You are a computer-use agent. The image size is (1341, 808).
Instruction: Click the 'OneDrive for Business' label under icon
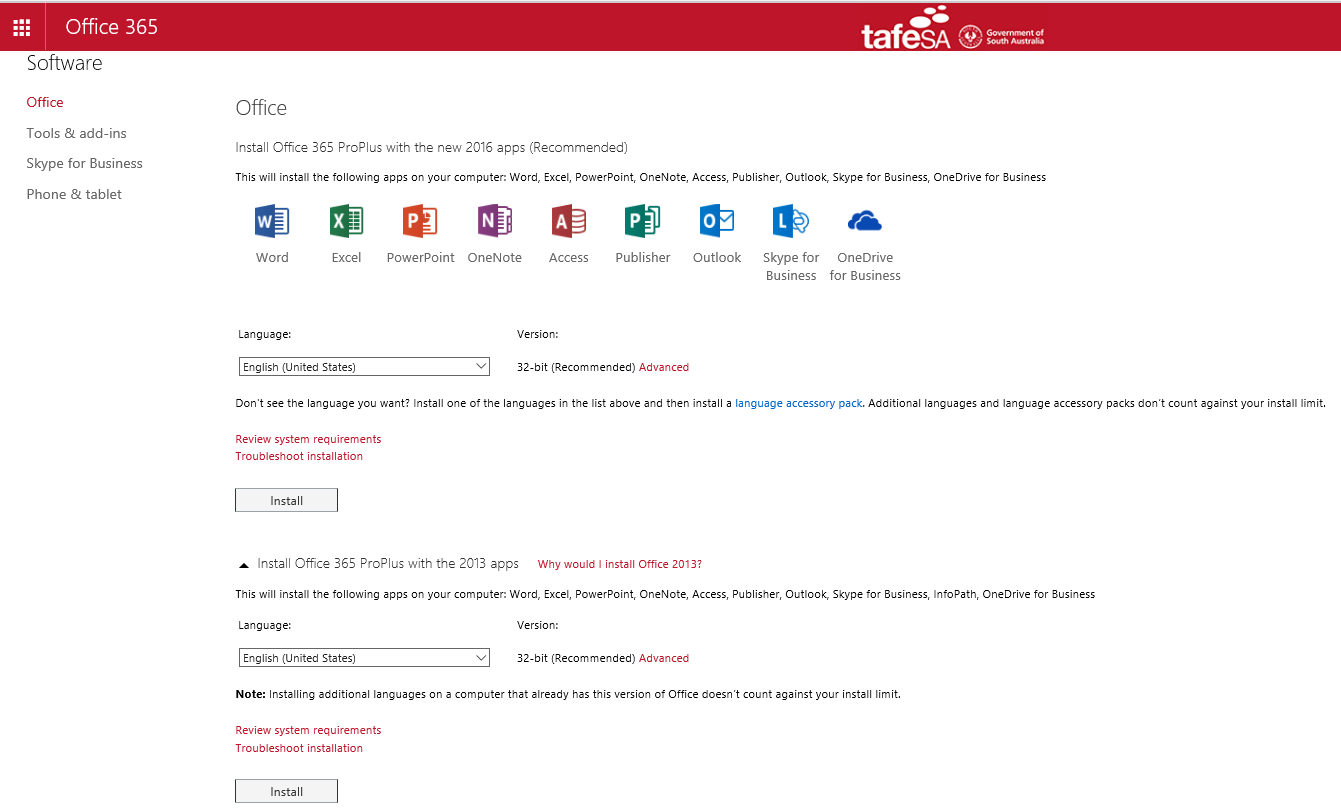(865, 266)
